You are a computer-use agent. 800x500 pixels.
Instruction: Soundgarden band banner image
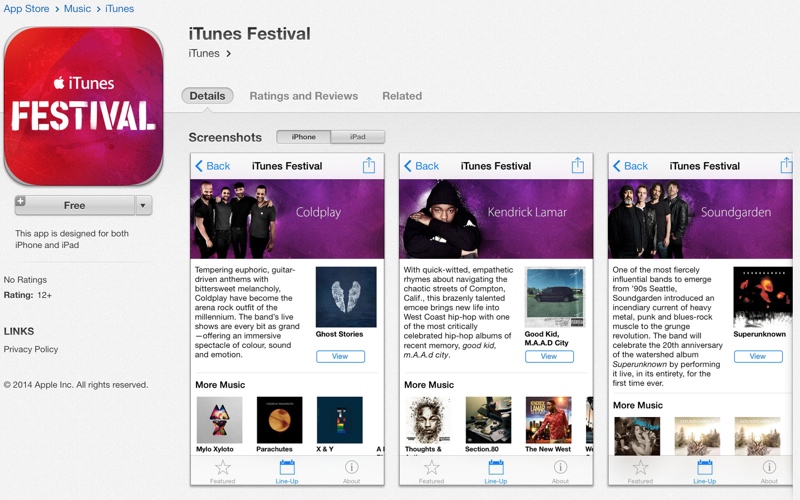[x=701, y=219]
